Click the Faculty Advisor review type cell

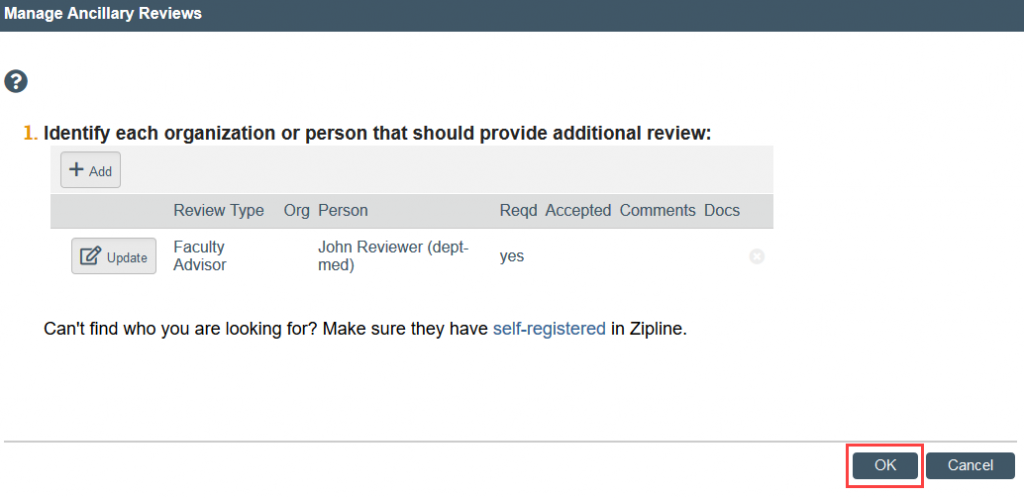pyautogui.click(x=200, y=257)
